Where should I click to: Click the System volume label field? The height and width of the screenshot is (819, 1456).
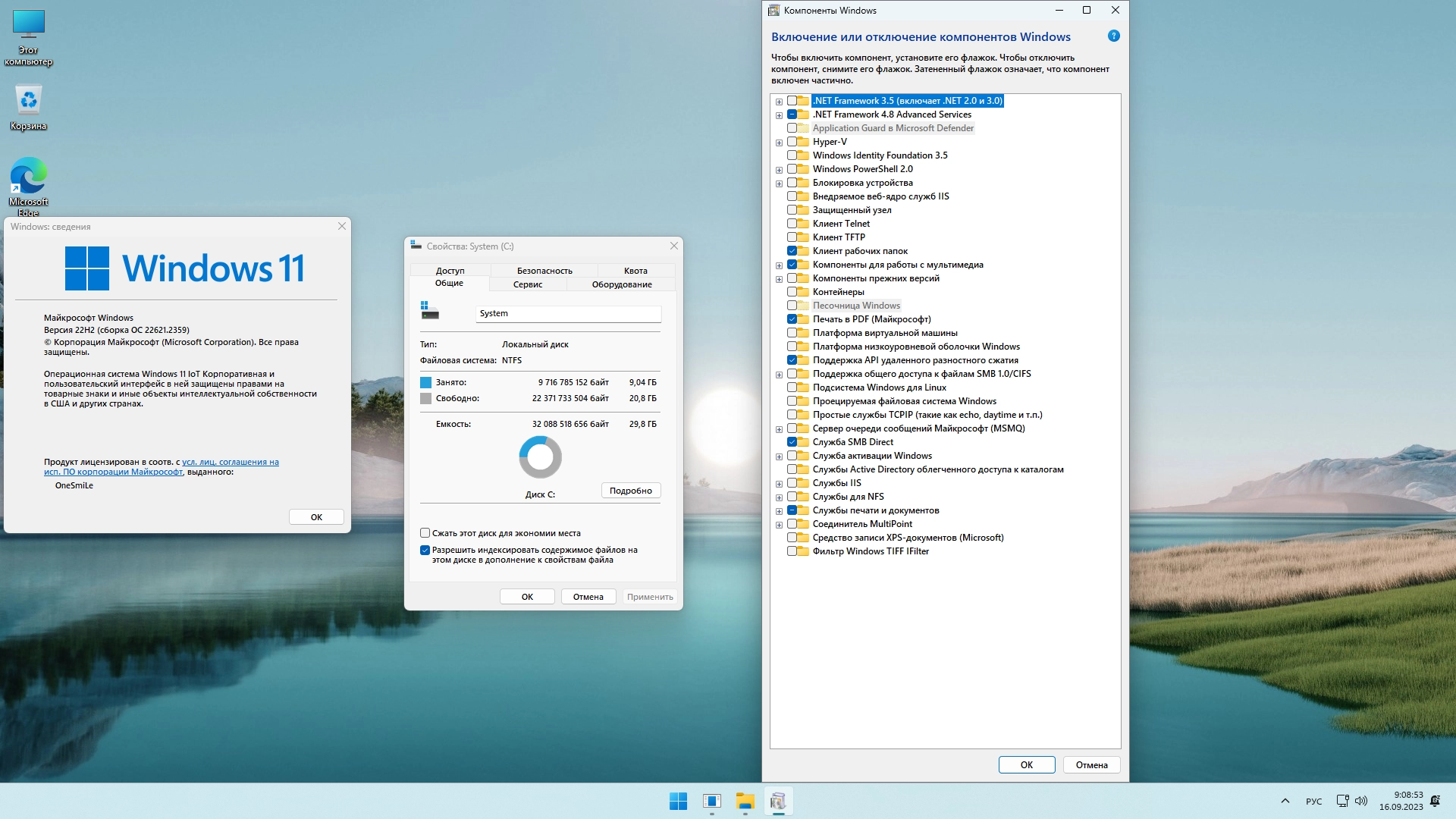[567, 313]
